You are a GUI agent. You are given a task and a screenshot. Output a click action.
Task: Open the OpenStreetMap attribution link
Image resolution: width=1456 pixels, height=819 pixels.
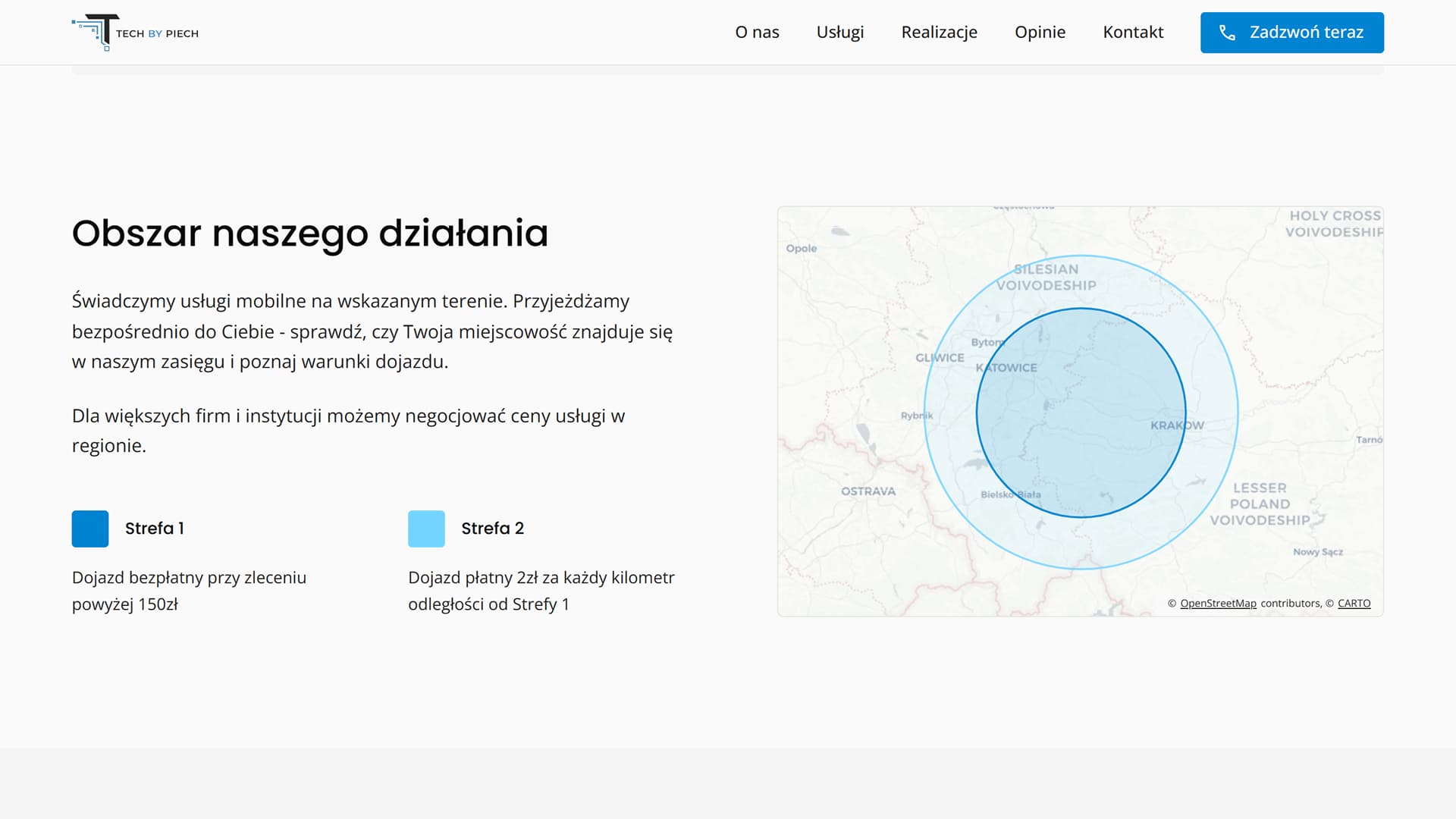tap(1218, 604)
